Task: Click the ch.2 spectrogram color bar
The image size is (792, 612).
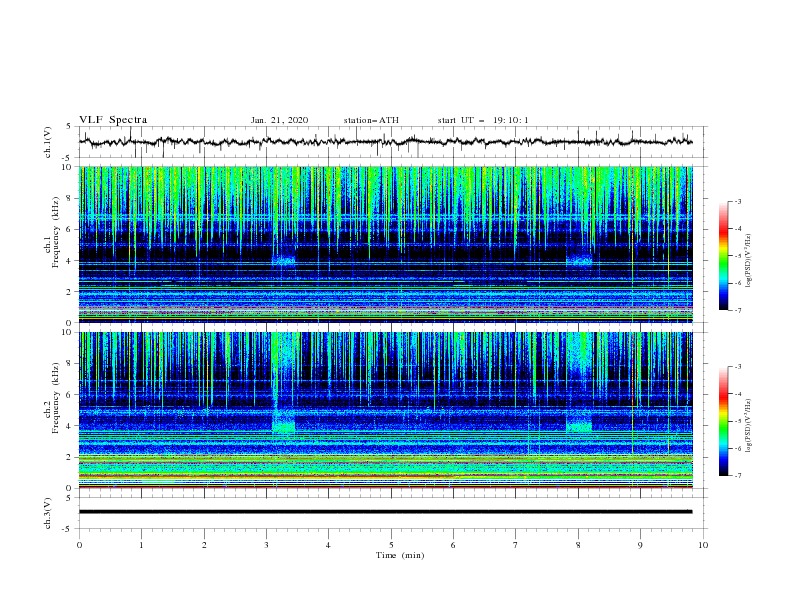Action: point(723,421)
